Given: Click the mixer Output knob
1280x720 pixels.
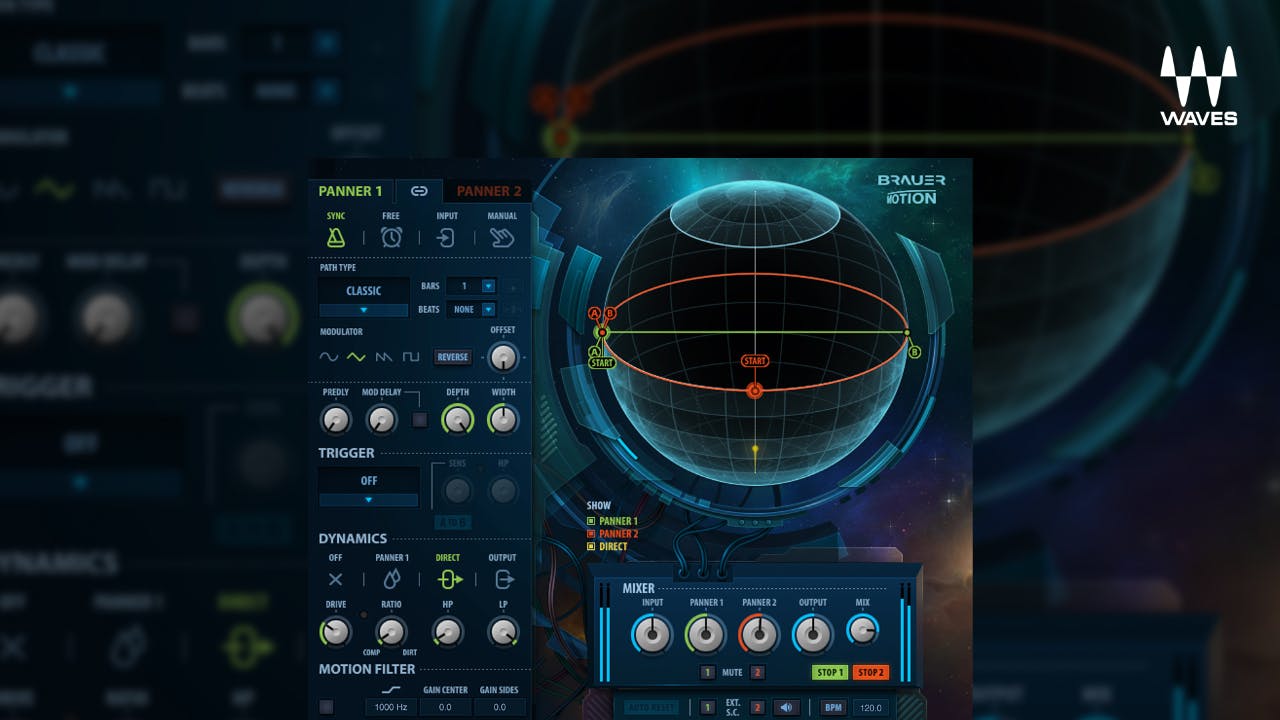Looking at the screenshot, I should click(813, 634).
